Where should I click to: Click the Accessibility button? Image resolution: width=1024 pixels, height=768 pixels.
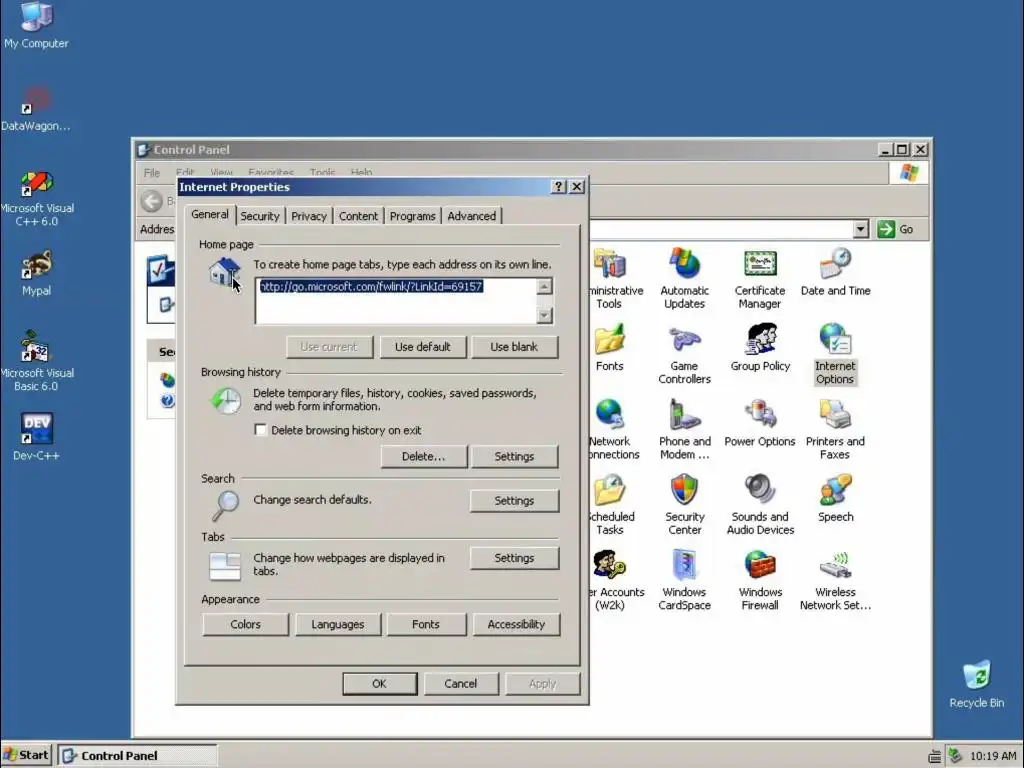[516, 624]
